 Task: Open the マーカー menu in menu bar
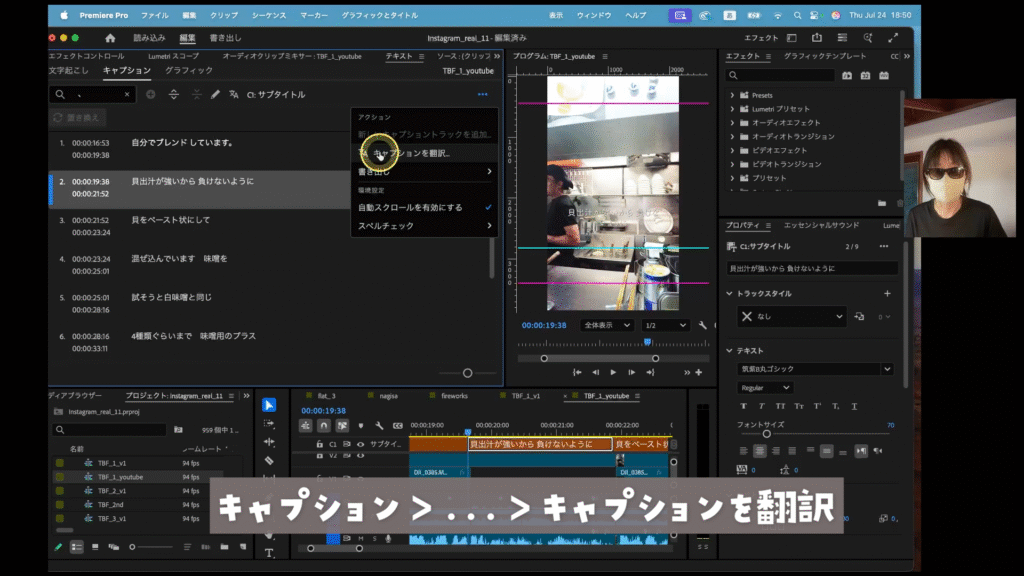314,15
